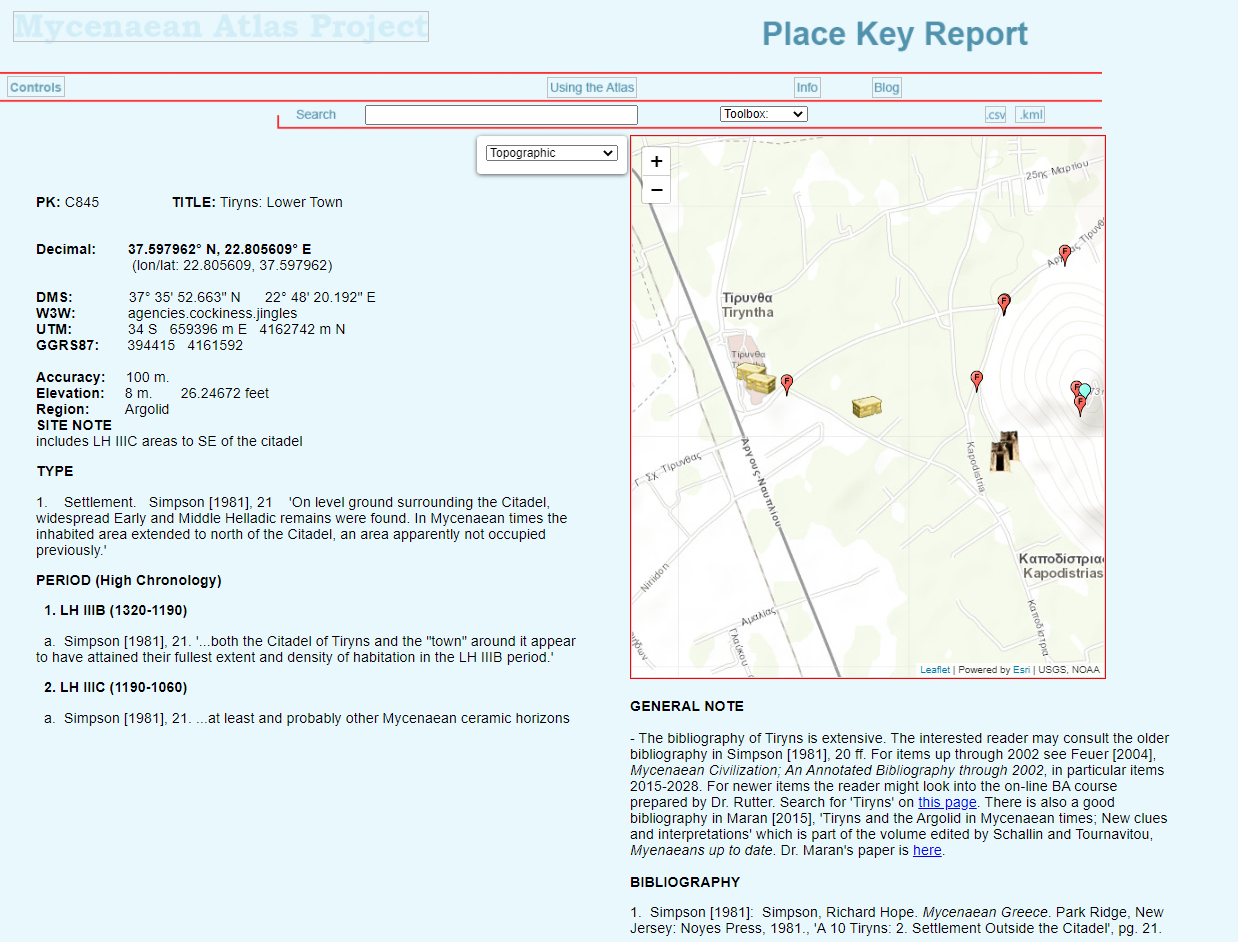The height and width of the screenshot is (942, 1238).
Task: Open the Leaflet attribution link
Action: [935, 670]
